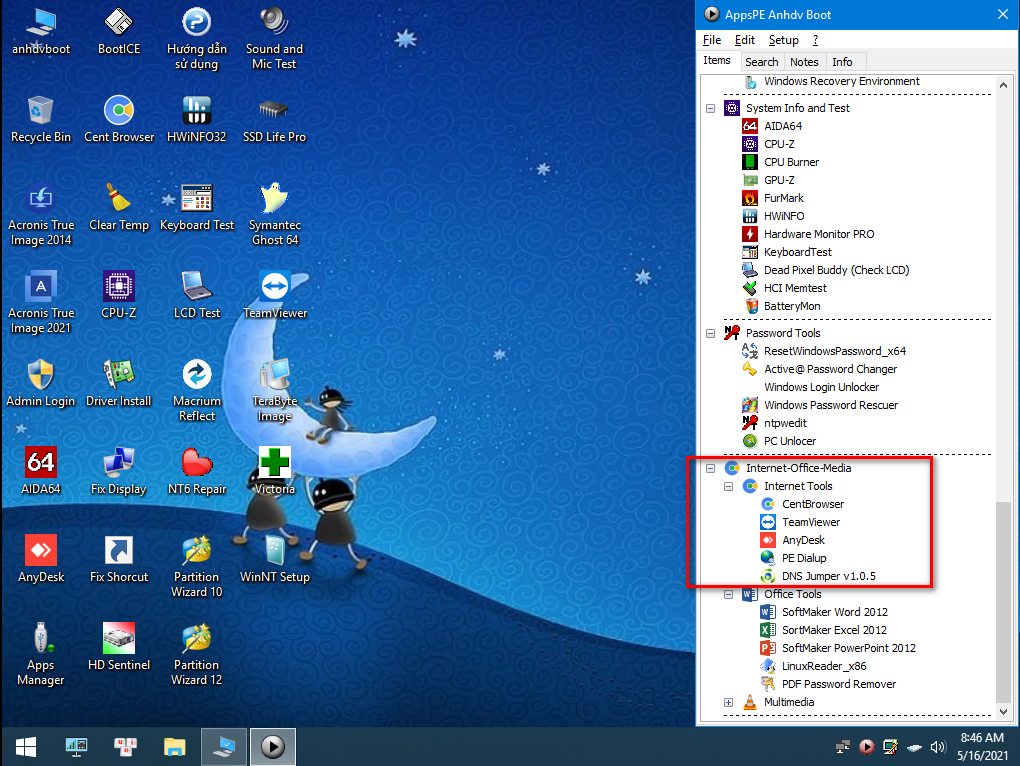Select ResetWindowsPassword_x64 entry
This screenshot has width=1020, height=766.
(835, 351)
